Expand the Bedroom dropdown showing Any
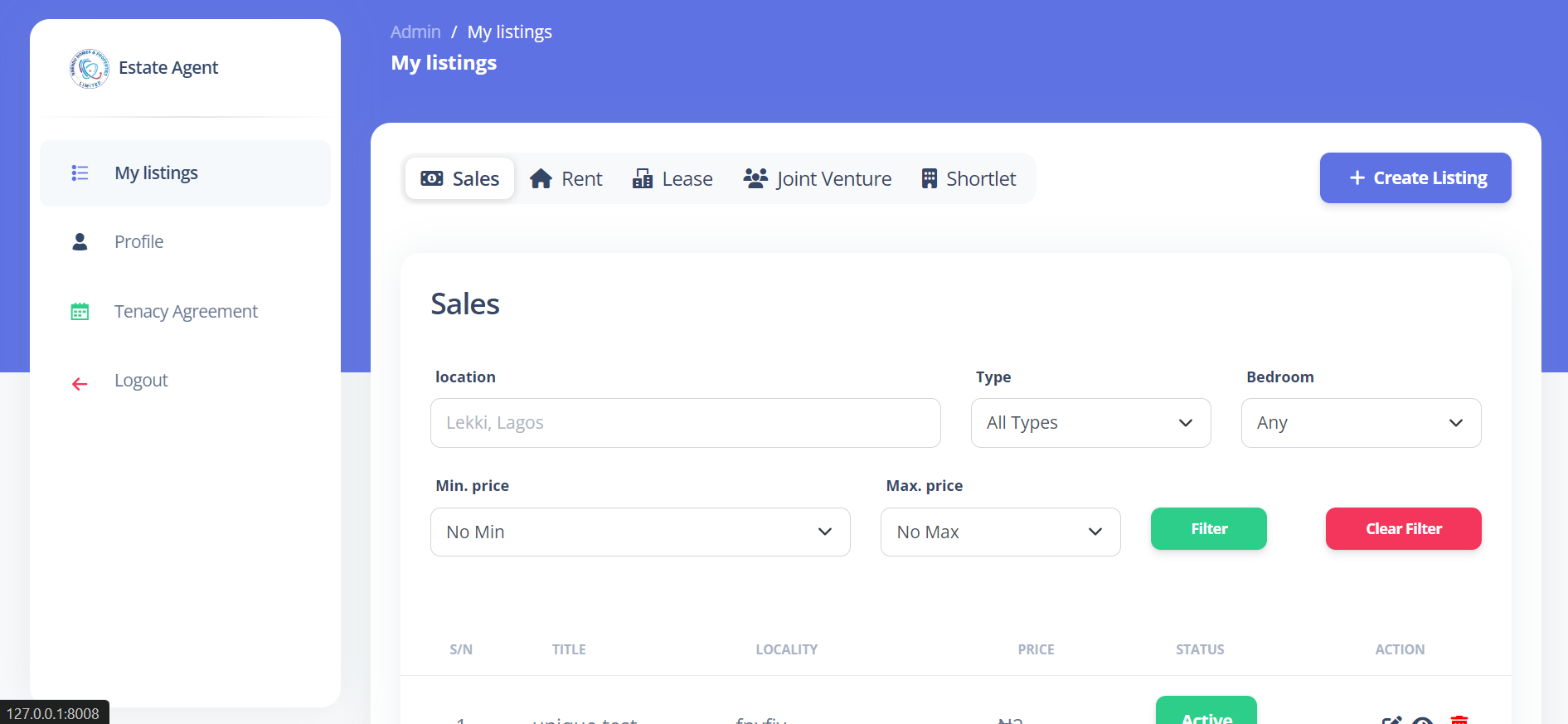 1361,423
